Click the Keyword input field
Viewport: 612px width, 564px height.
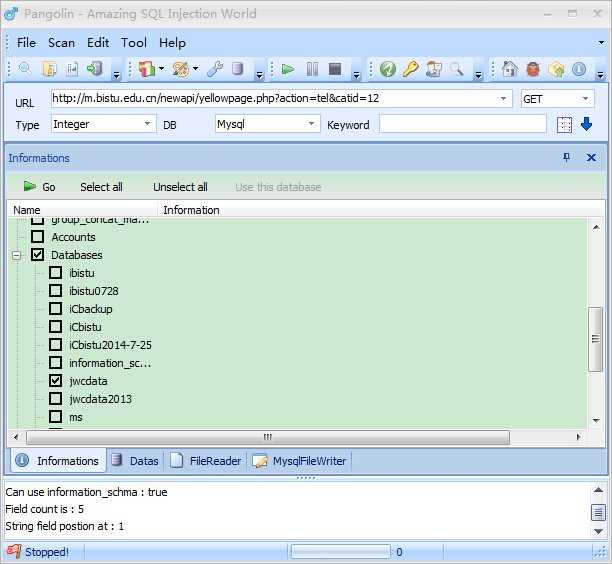pos(463,124)
